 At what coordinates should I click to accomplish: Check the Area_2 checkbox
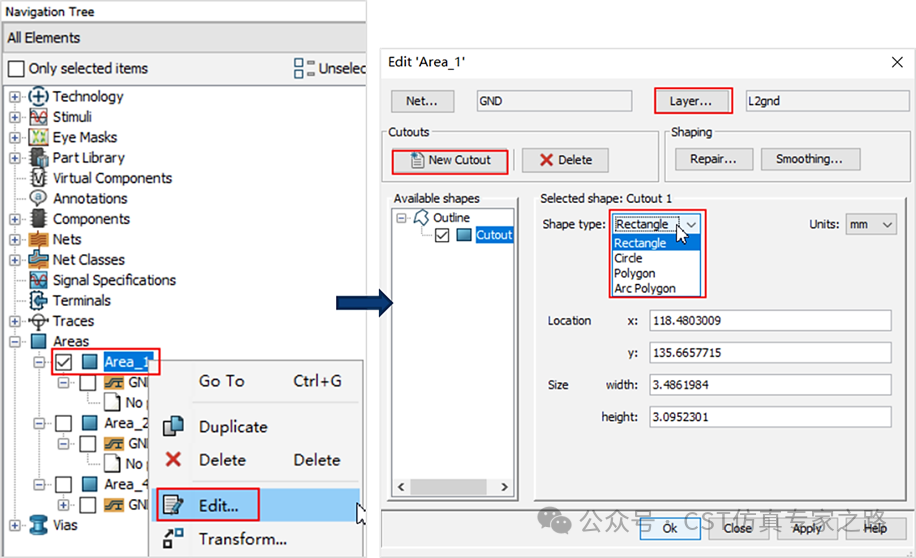click(63, 423)
